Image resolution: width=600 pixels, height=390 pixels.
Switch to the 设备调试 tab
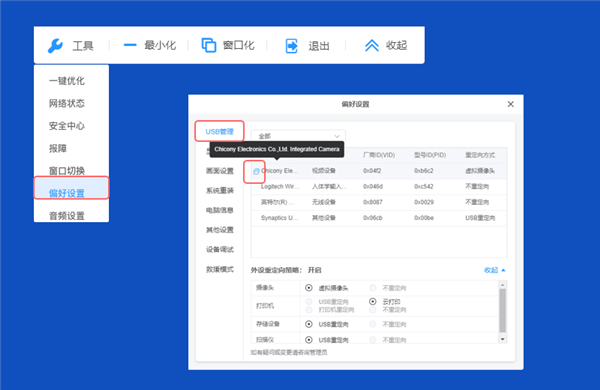point(220,250)
